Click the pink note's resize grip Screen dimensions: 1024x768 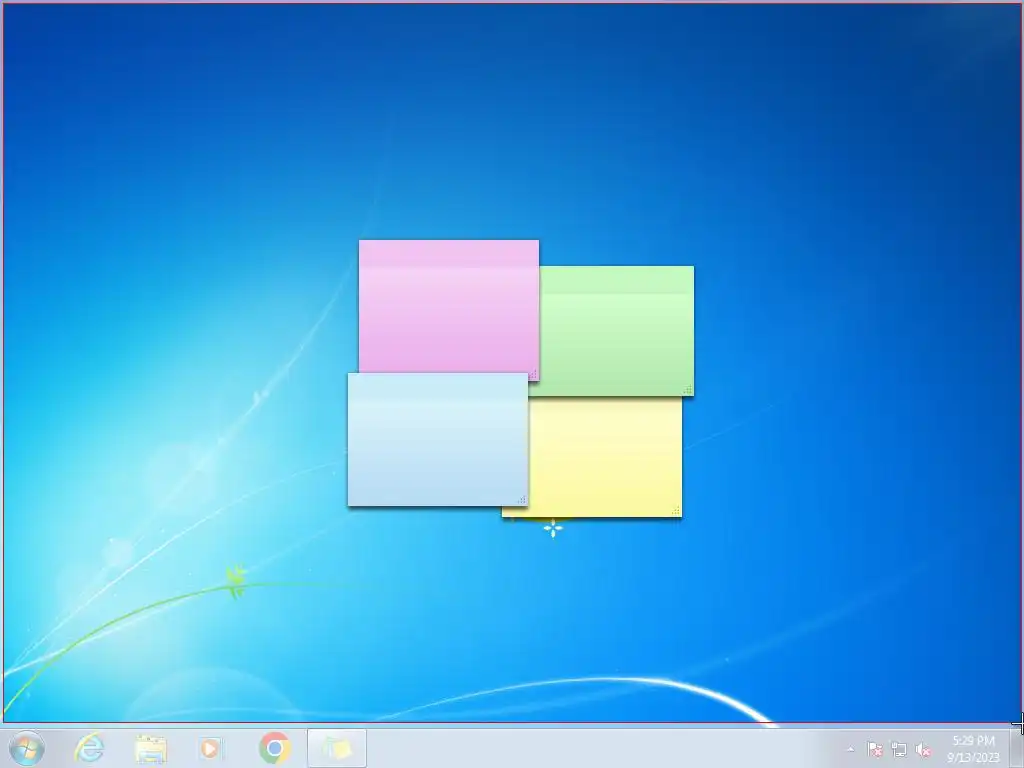[x=533, y=374]
